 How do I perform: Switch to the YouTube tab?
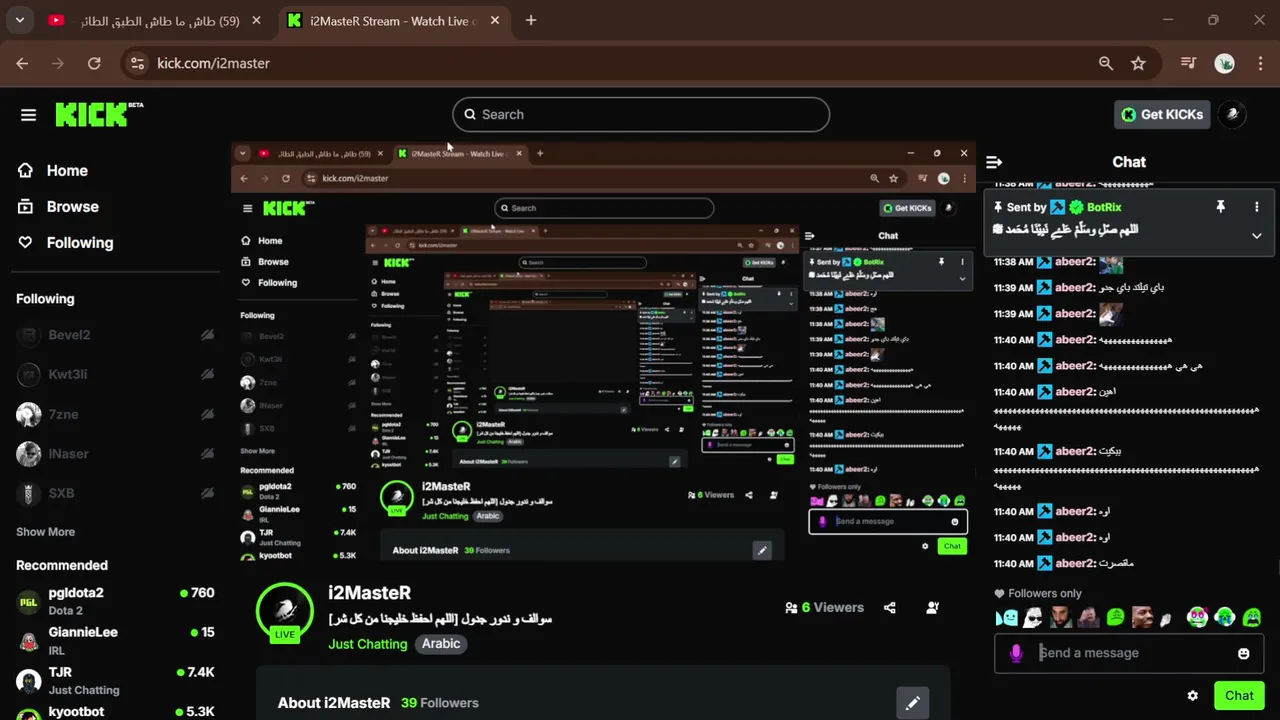148,20
